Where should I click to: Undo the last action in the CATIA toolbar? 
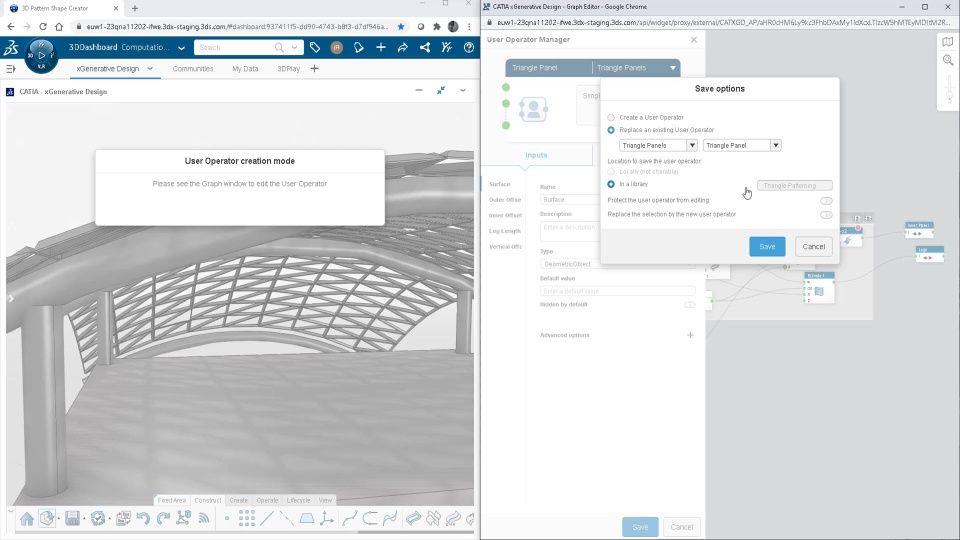tap(143, 519)
